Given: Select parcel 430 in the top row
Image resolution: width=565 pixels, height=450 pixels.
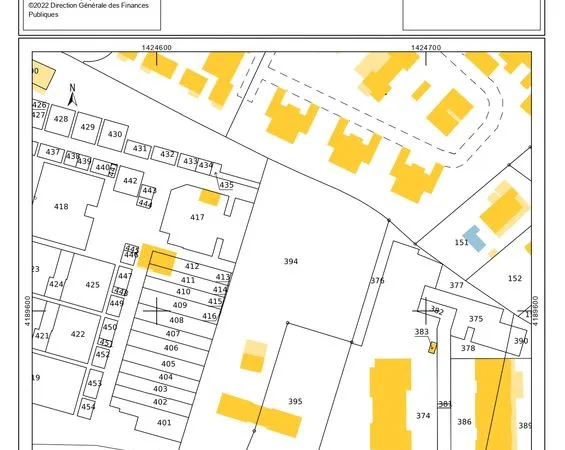Looking at the screenshot, I should pos(115,134).
